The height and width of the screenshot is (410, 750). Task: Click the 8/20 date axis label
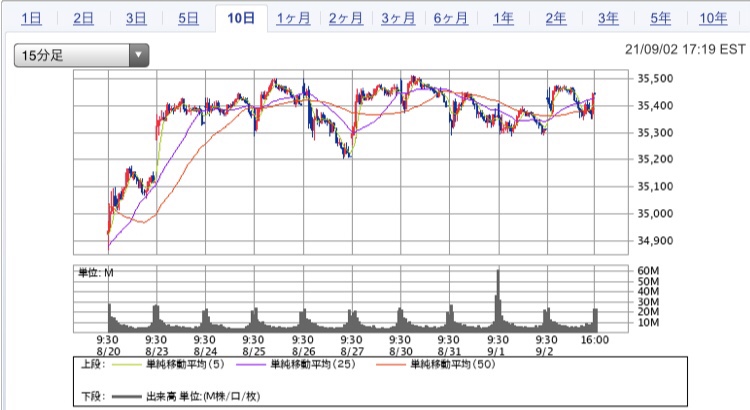tap(108, 351)
